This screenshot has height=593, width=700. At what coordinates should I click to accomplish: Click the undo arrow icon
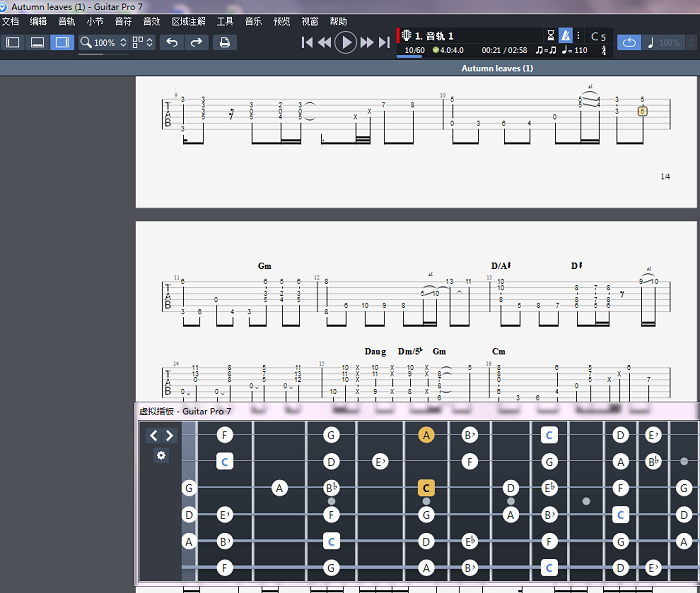pos(172,42)
